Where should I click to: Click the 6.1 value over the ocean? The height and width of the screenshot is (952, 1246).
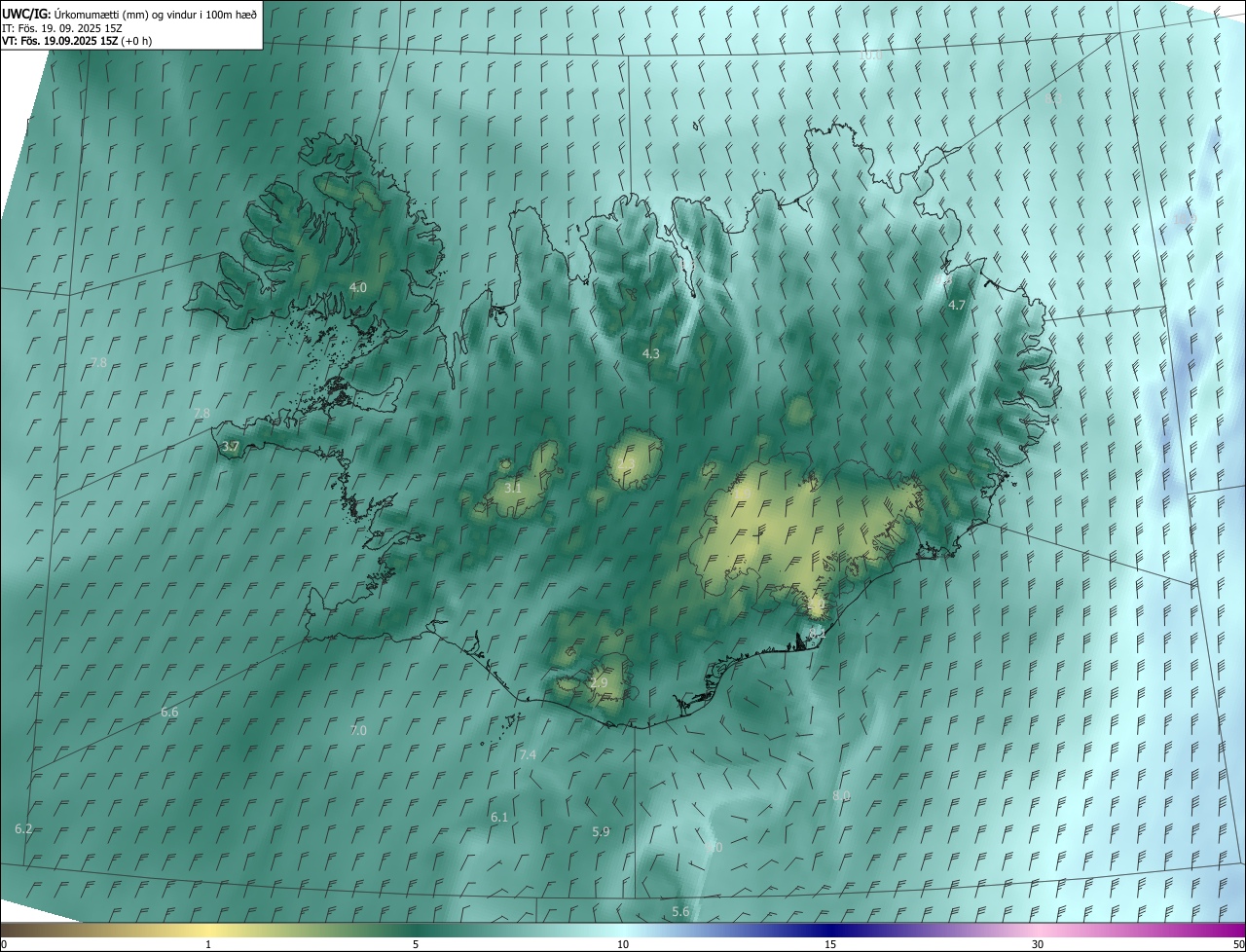coord(499,818)
